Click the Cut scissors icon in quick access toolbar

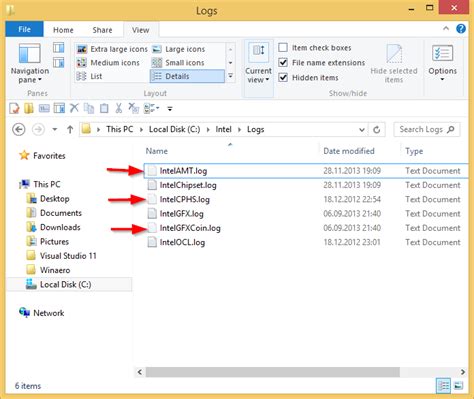(x=119, y=108)
